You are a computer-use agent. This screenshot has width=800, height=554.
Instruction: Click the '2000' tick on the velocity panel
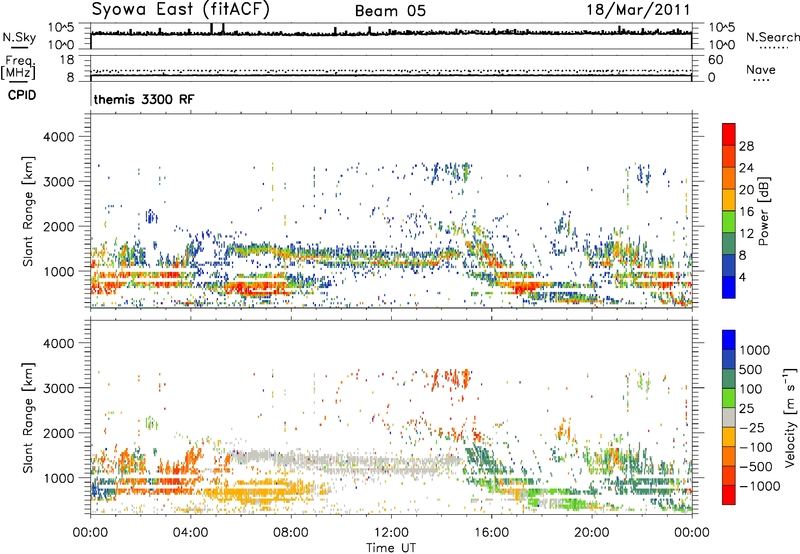(58, 433)
